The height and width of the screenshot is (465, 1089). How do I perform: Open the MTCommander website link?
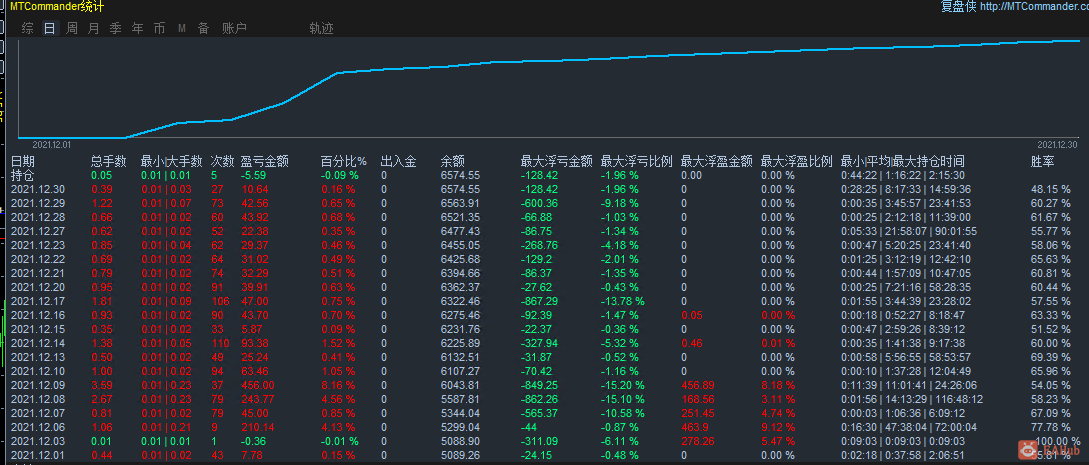1034,7
